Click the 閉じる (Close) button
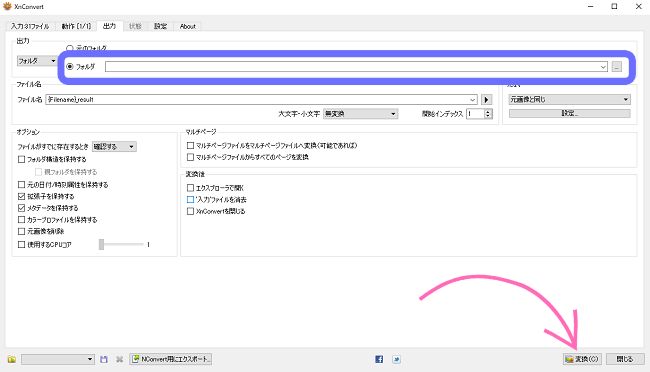The height and width of the screenshot is (372, 650). tap(625, 359)
